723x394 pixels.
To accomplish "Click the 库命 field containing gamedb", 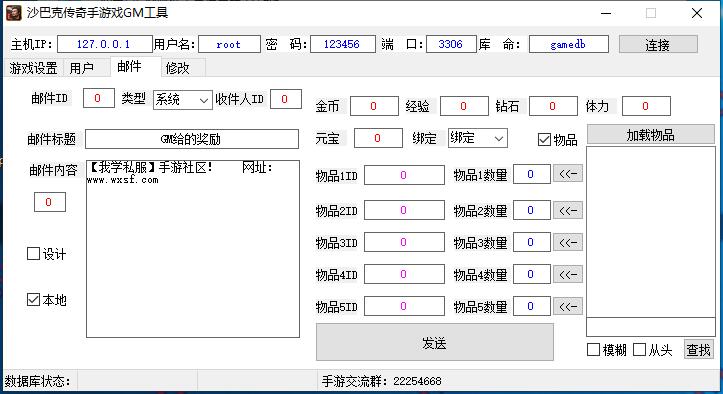I will pyautogui.click(x=569, y=44).
